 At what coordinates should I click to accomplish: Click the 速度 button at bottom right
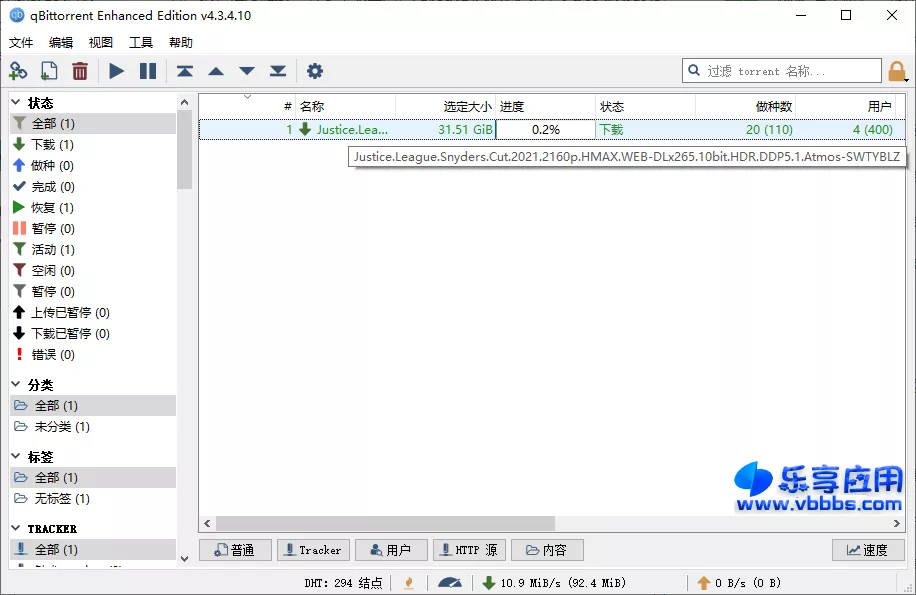tap(867, 549)
